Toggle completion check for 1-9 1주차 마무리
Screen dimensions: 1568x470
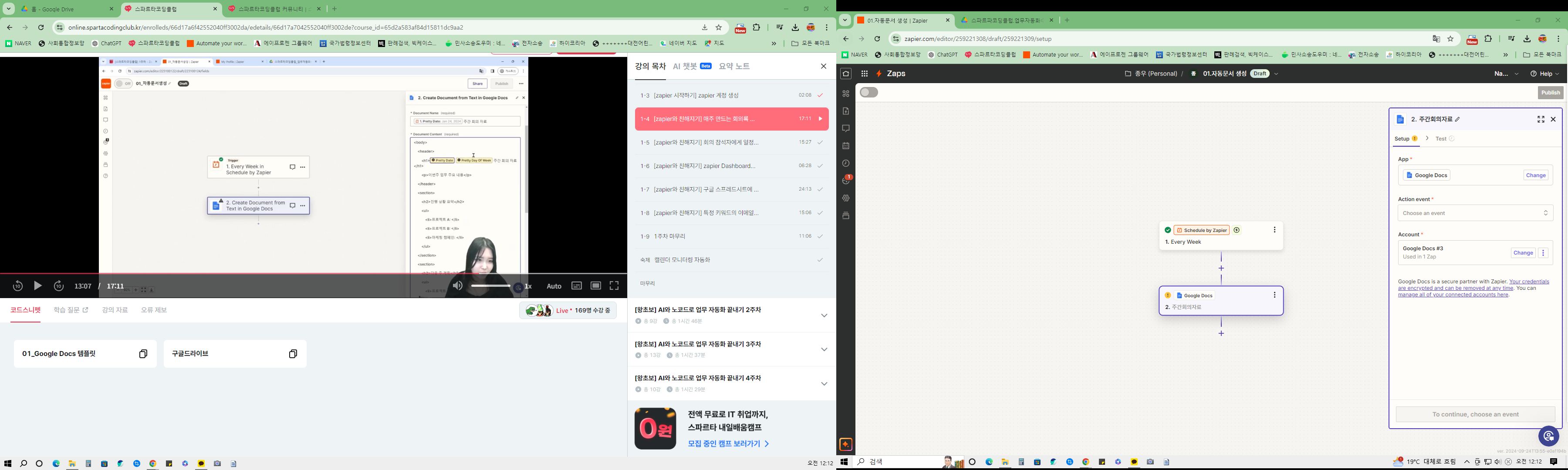[821, 236]
